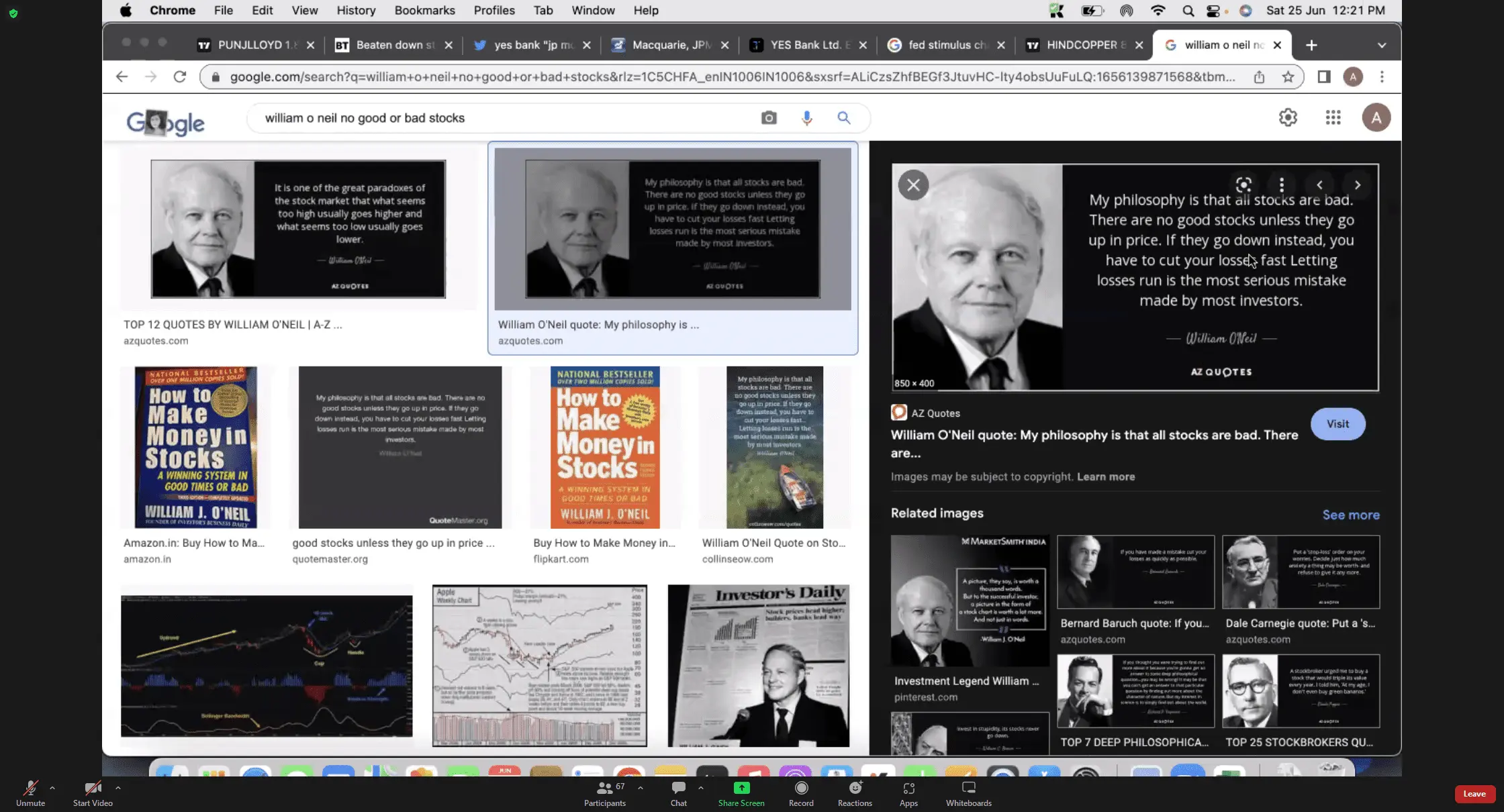
Task: Click the voice search microphone icon
Action: [806, 118]
